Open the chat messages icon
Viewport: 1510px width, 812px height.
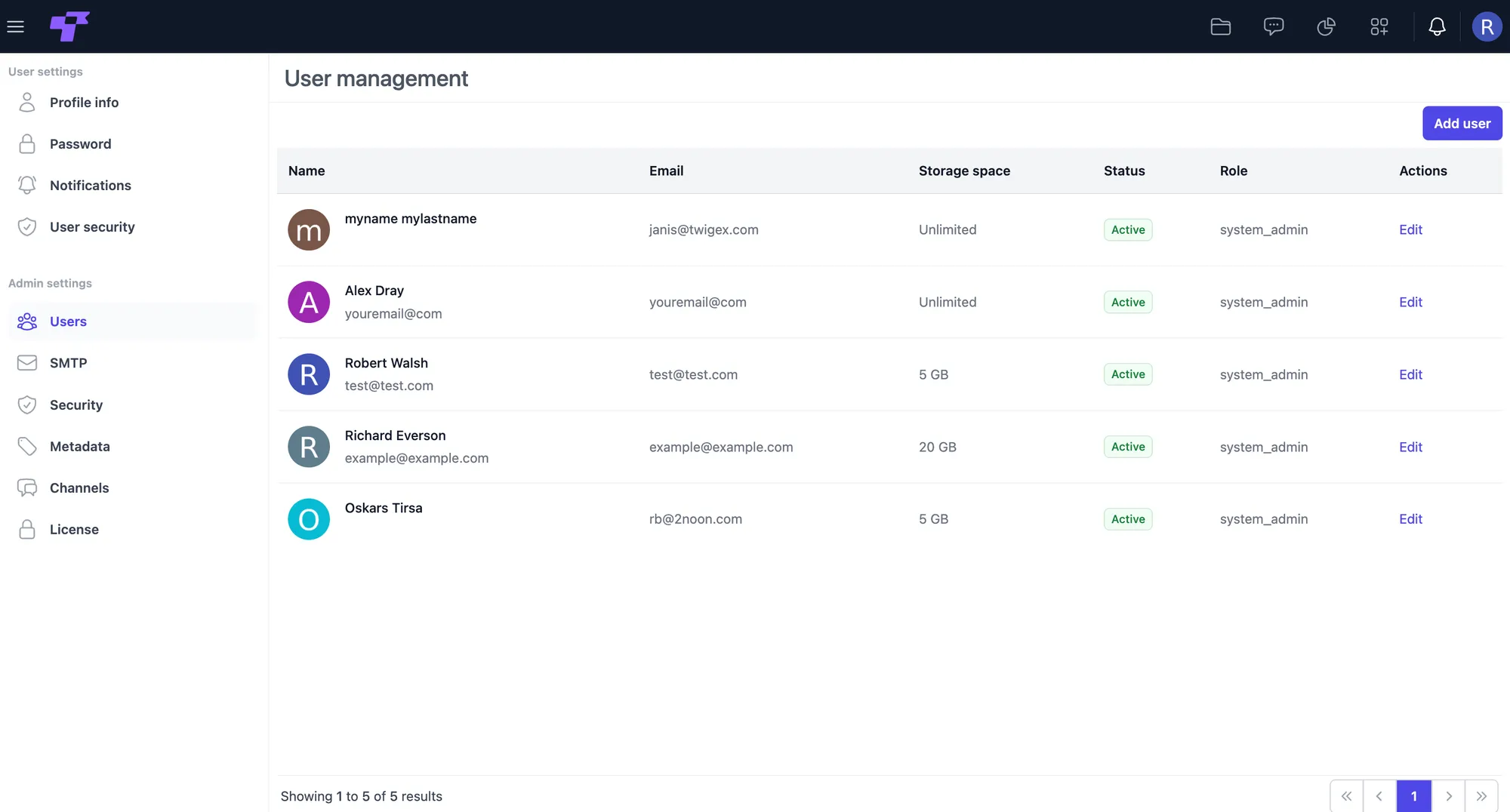pyautogui.click(x=1274, y=26)
